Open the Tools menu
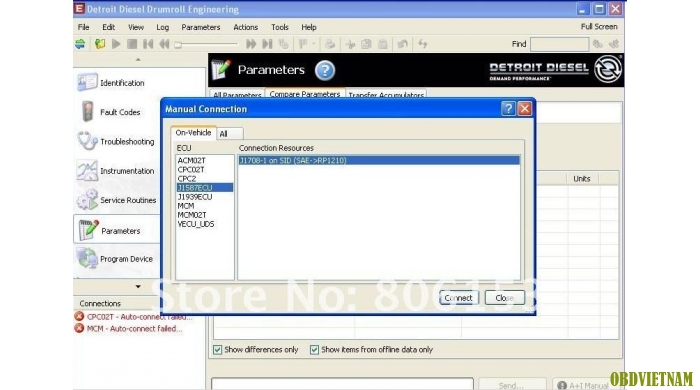 click(x=279, y=27)
